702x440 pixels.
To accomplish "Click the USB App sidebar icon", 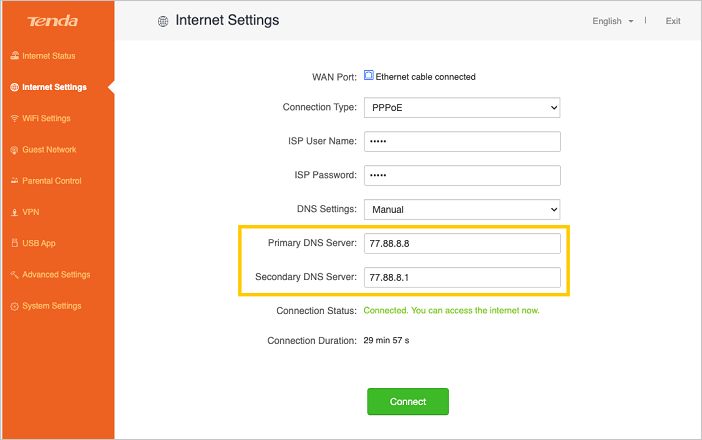I will click(x=14, y=243).
